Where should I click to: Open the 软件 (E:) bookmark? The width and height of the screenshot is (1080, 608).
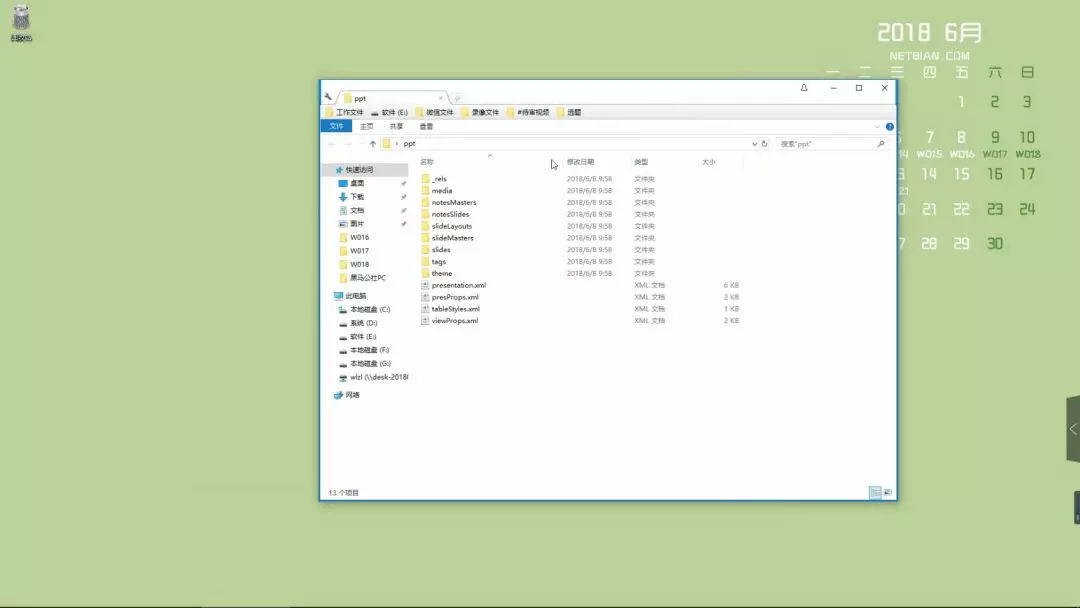coord(389,112)
